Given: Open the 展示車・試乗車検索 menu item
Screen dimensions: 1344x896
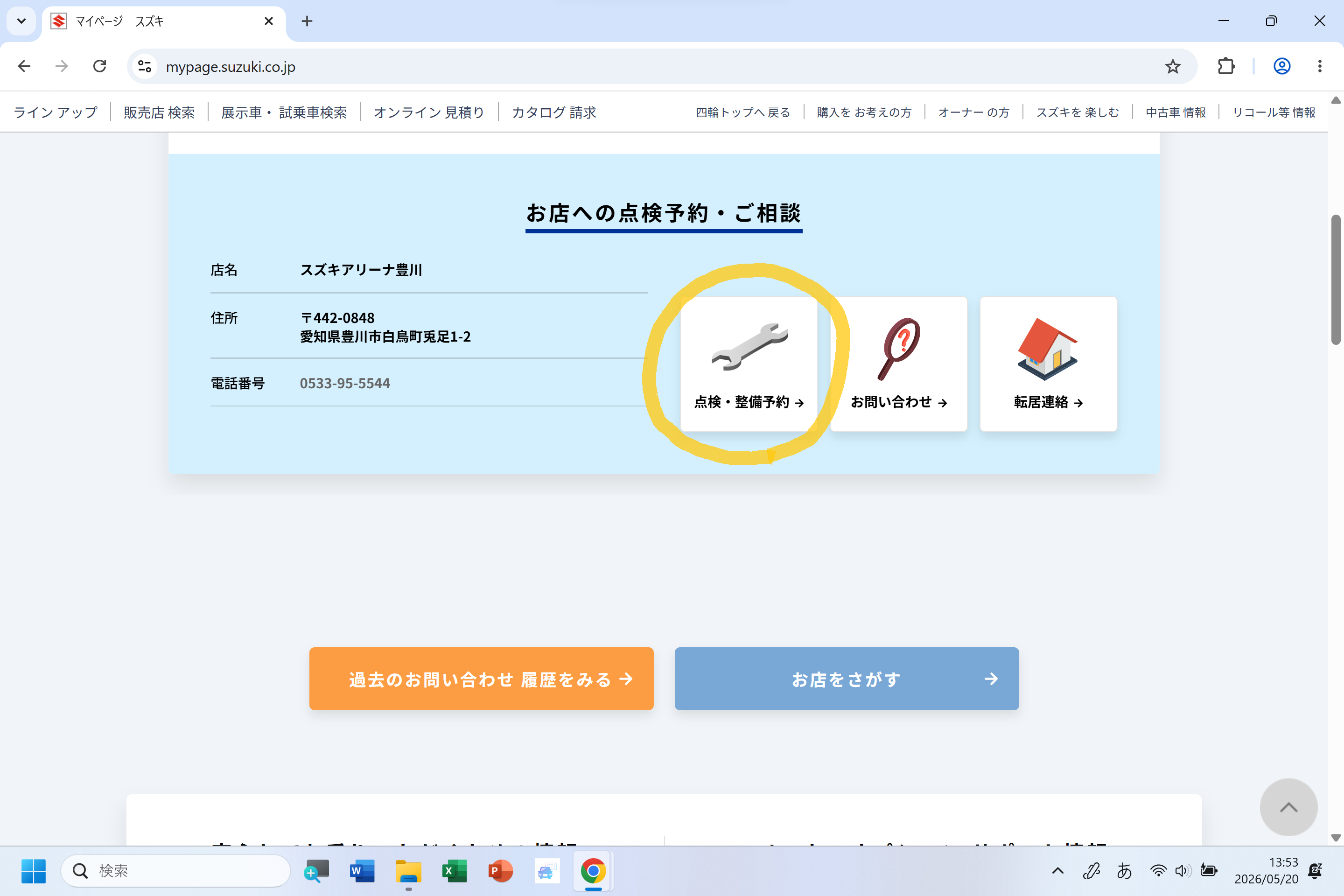Looking at the screenshot, I should (284, 112).
